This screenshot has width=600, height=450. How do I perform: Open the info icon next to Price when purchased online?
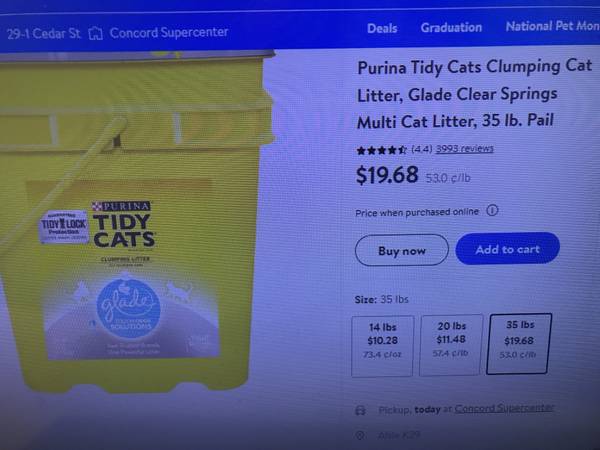(x=492, y=210)
